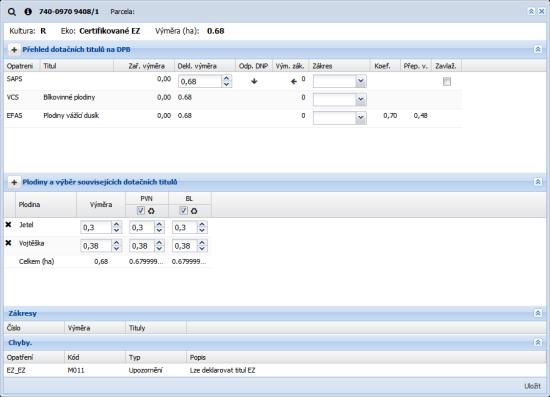Viewport: 550px width, 397px height.
Task: Open the Zákres dropdown in SAPS row
Action: 361,81
